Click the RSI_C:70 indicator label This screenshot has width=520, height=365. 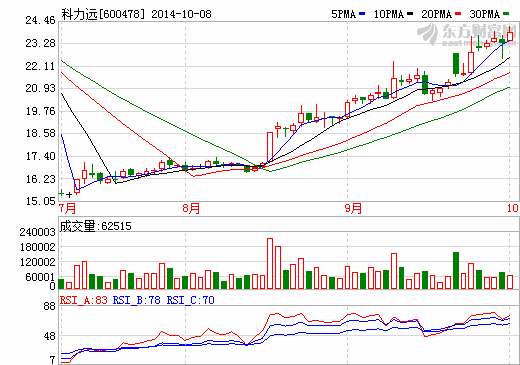[190, 300]
